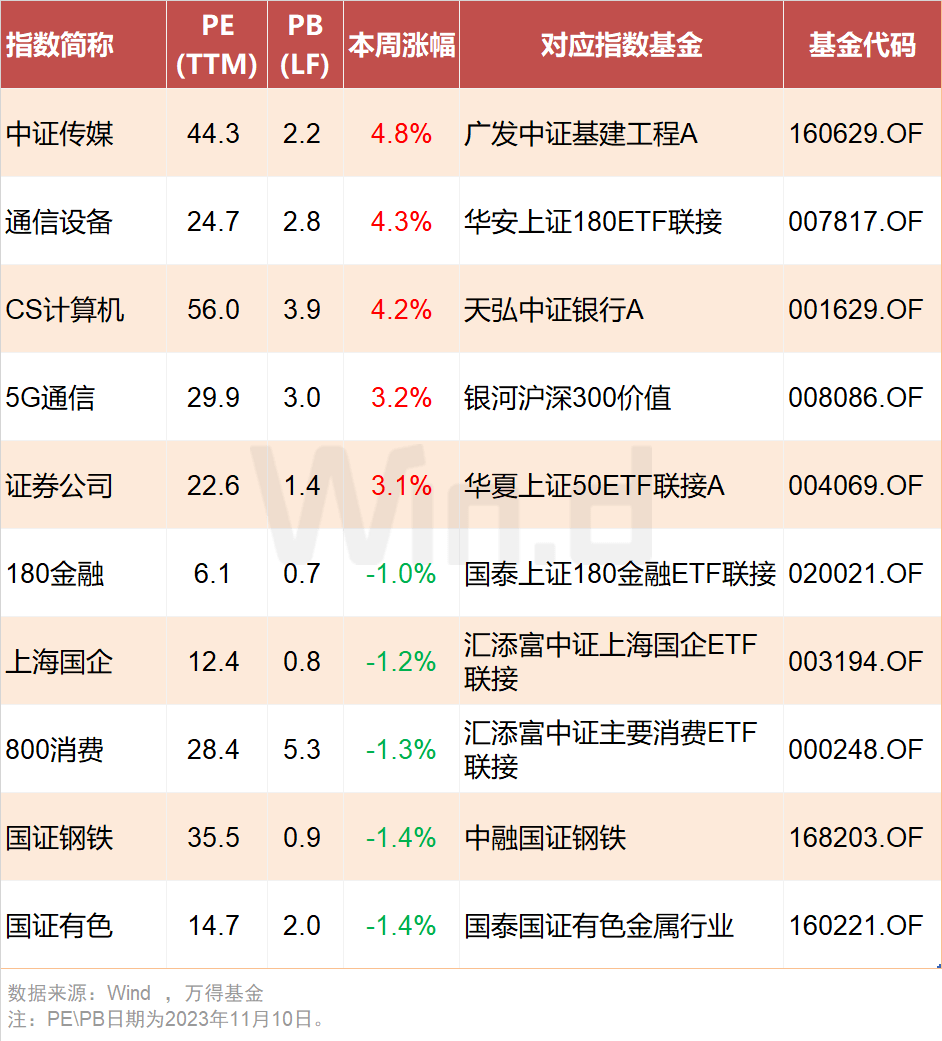The image size is (942, 1041).
Task: Click weekly gain 4.8%
Action: pyautogui.click(x=402, y=133)
